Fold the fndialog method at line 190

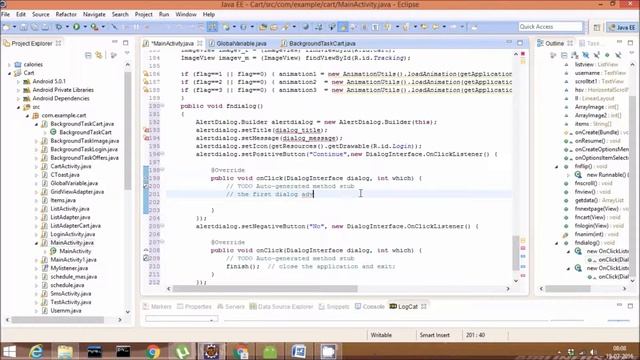[x=163, y=106]
